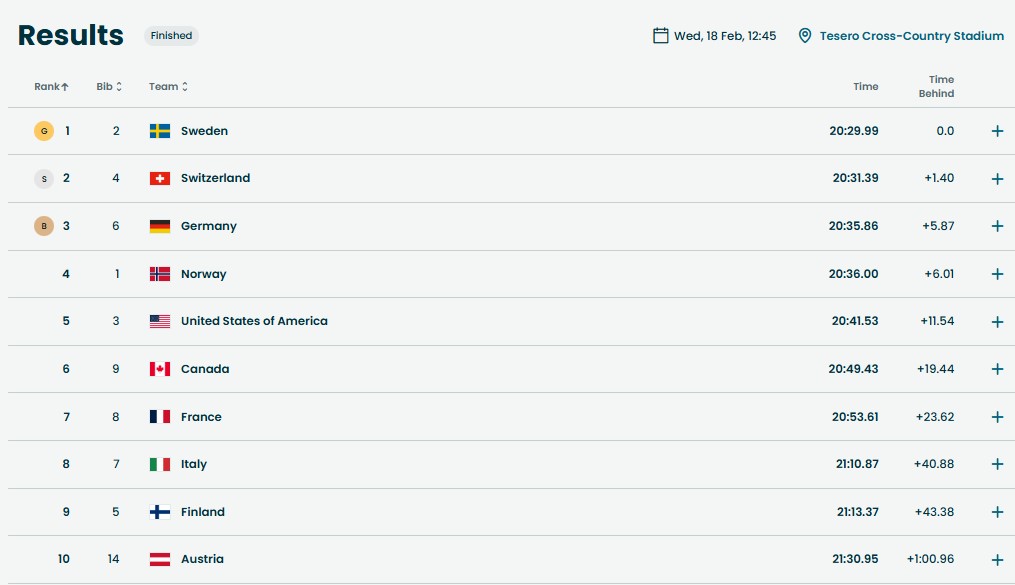Click the location pin icon
The image size is (1015, 585).
(x=805, y=36)
